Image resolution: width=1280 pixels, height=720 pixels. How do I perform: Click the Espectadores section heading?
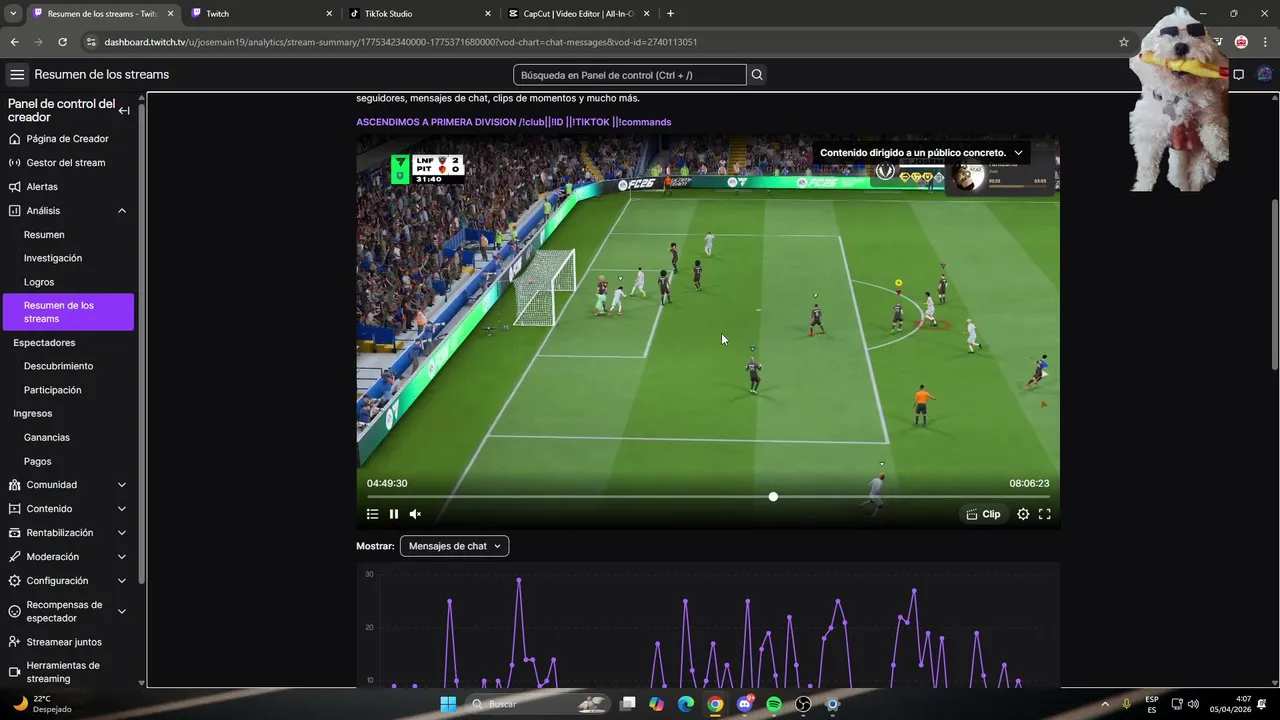[x=44, y=343]
